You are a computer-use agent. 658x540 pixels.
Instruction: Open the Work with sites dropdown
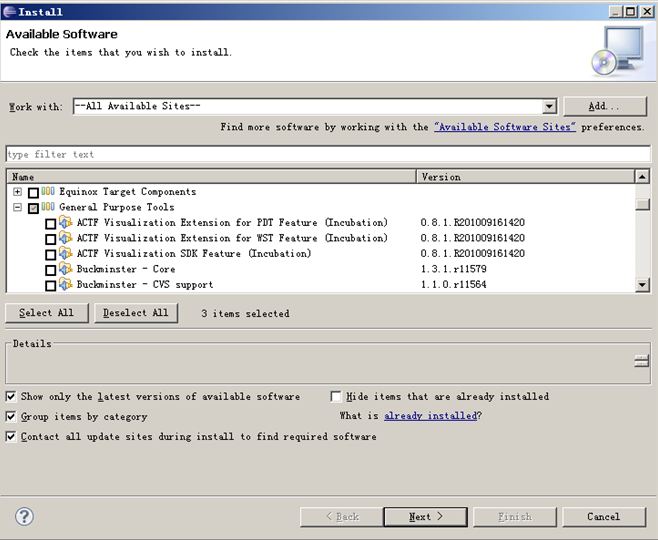(549, 107)
